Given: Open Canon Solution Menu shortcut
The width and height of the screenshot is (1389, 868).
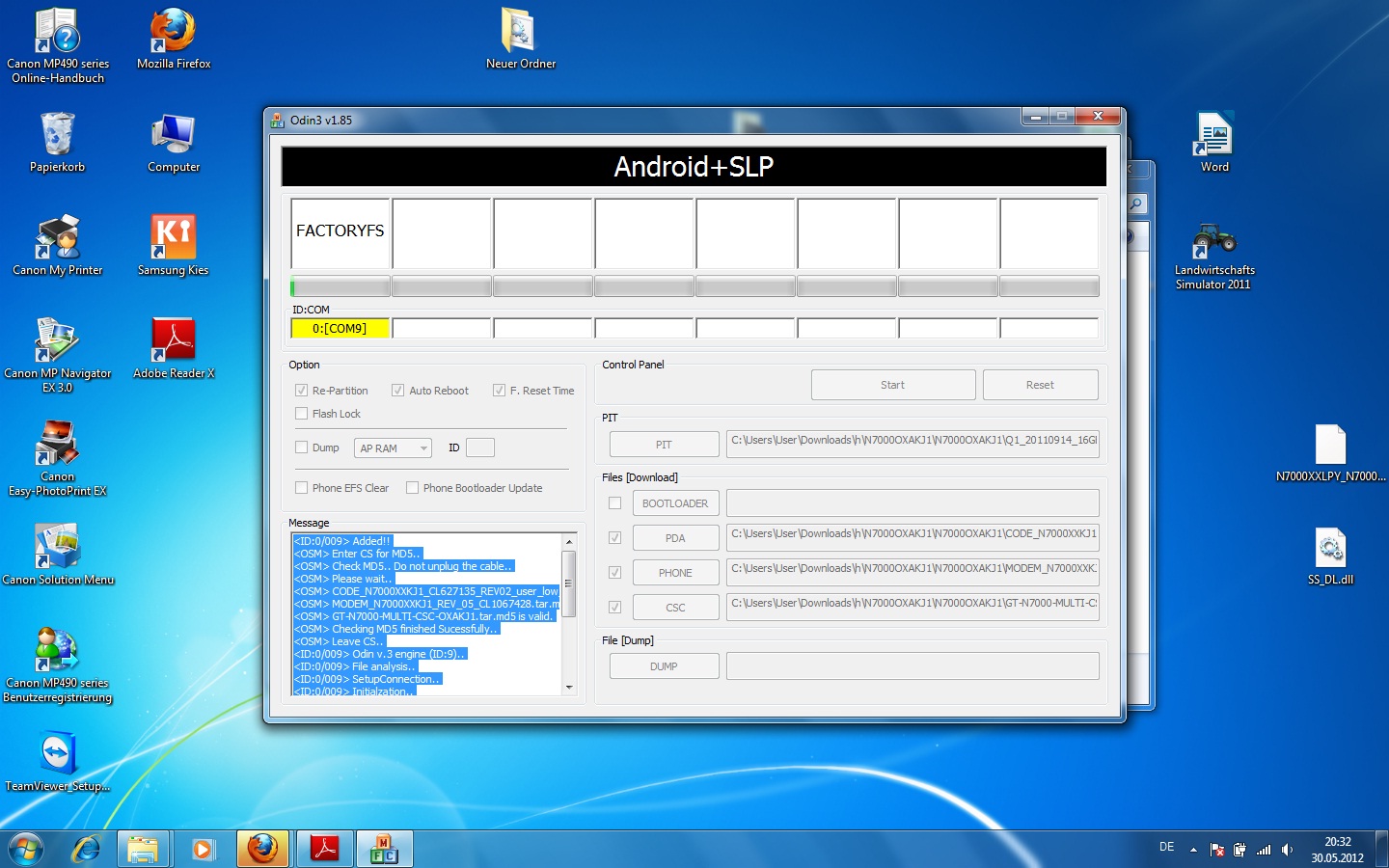Looking at the screenshot, I should pyautogui.click(x=58, y=555).
